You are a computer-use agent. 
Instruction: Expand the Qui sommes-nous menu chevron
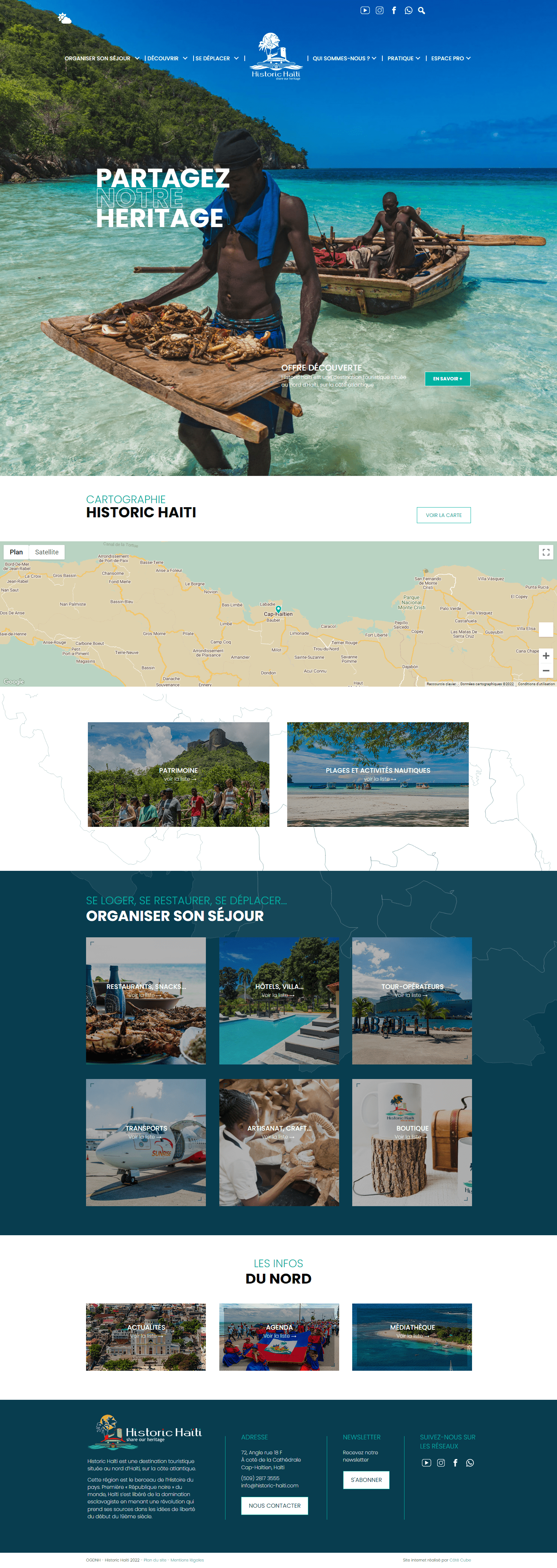pos(374,58)
